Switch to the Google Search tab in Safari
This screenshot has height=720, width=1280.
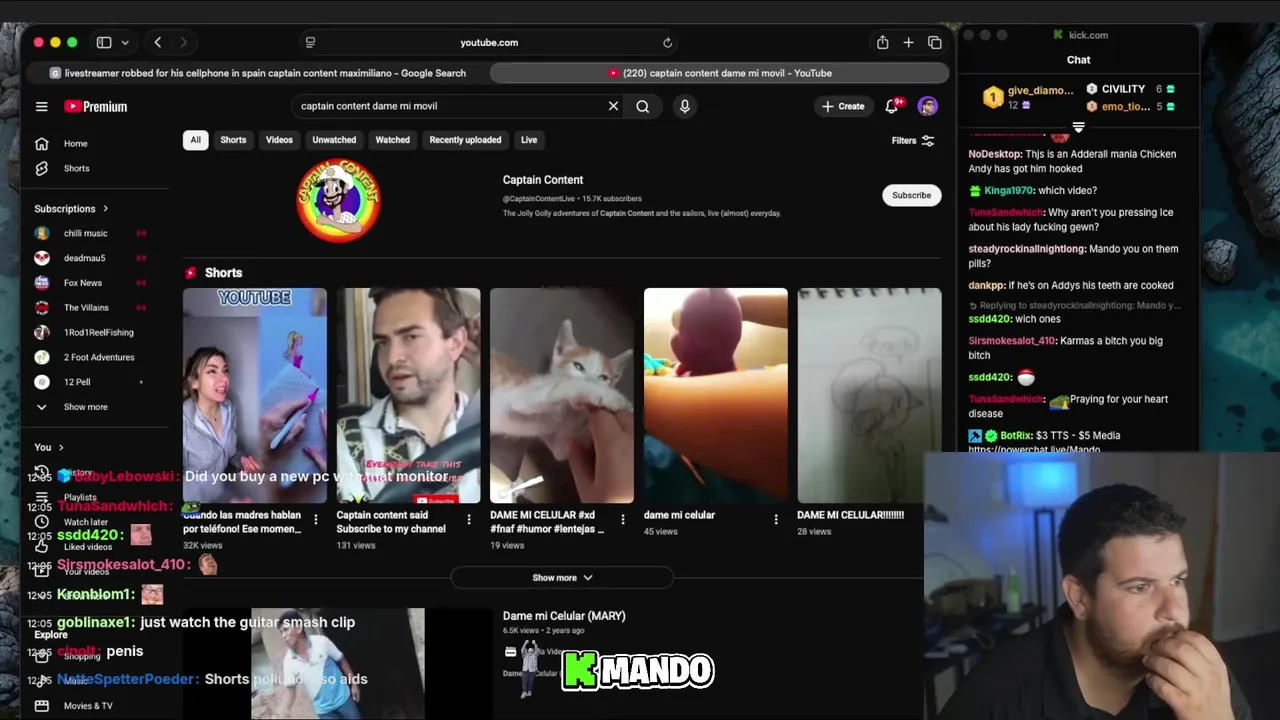point(258,73)
